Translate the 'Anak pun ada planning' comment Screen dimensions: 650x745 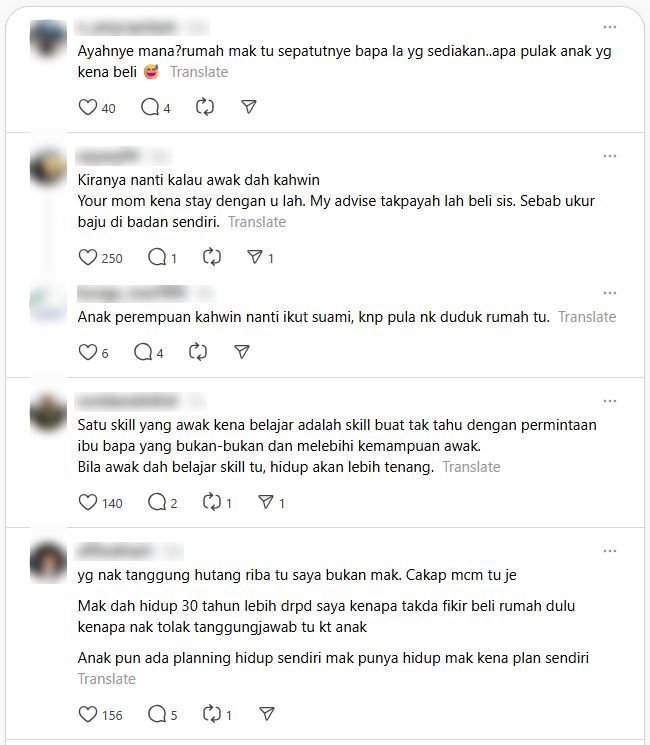[x=107, y=679]
